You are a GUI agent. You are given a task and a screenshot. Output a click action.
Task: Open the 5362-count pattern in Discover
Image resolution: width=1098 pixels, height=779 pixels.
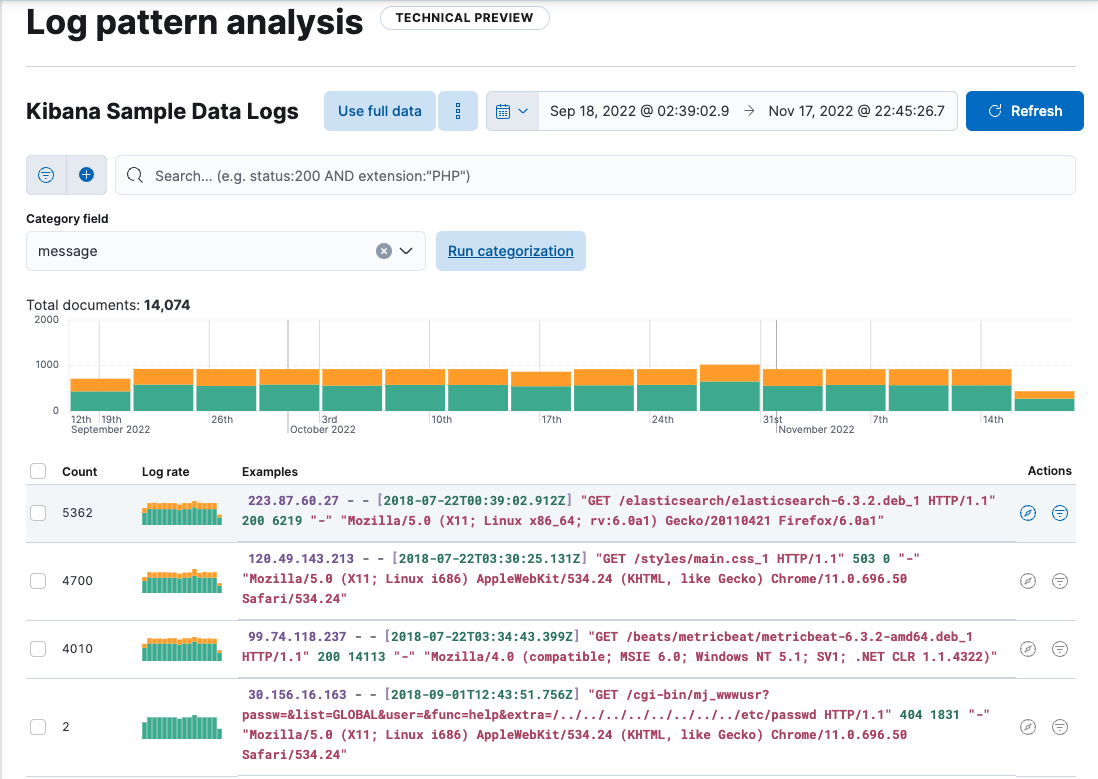1028,512
